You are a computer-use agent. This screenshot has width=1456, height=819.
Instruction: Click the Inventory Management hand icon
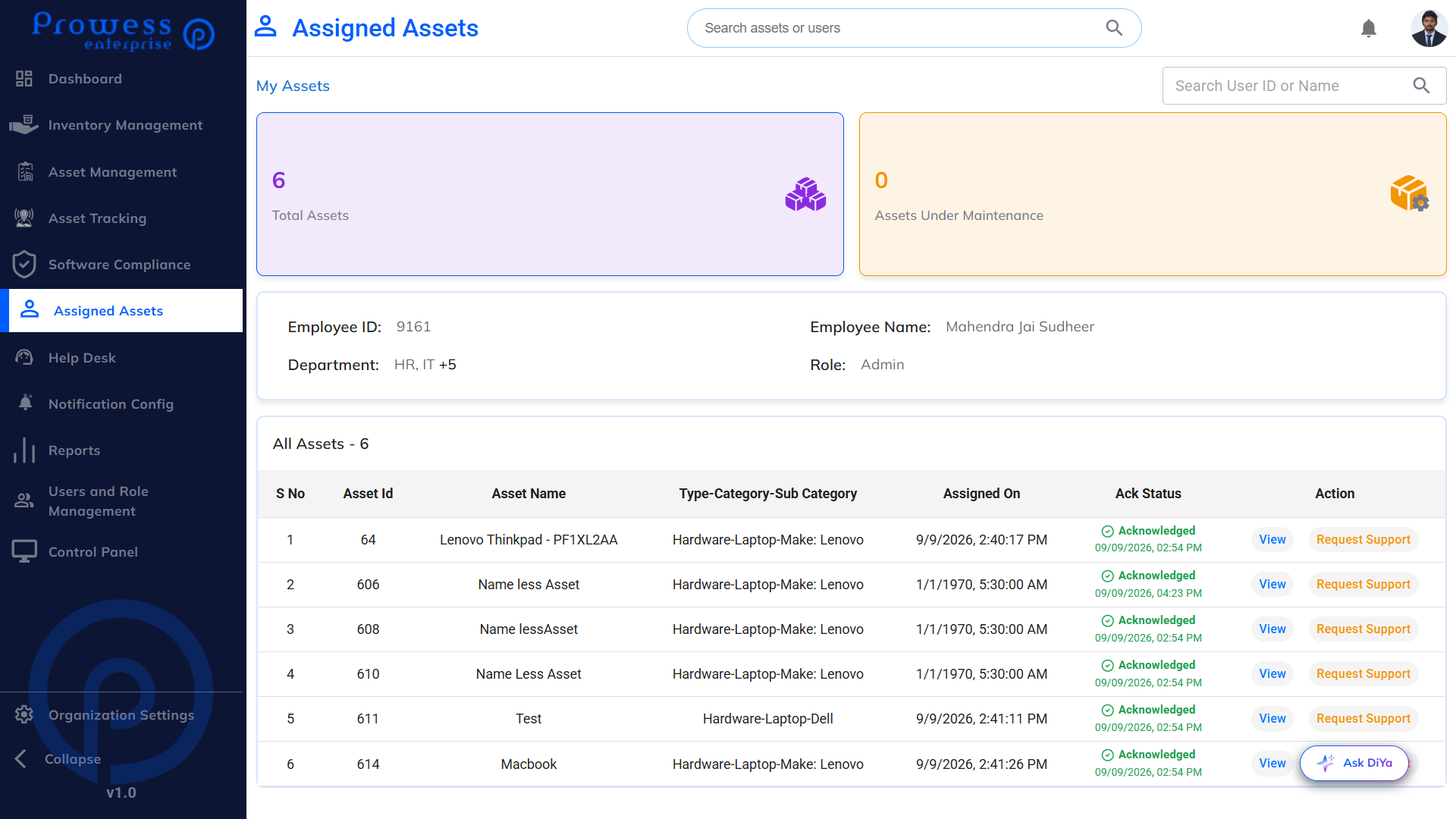point(24,125)
